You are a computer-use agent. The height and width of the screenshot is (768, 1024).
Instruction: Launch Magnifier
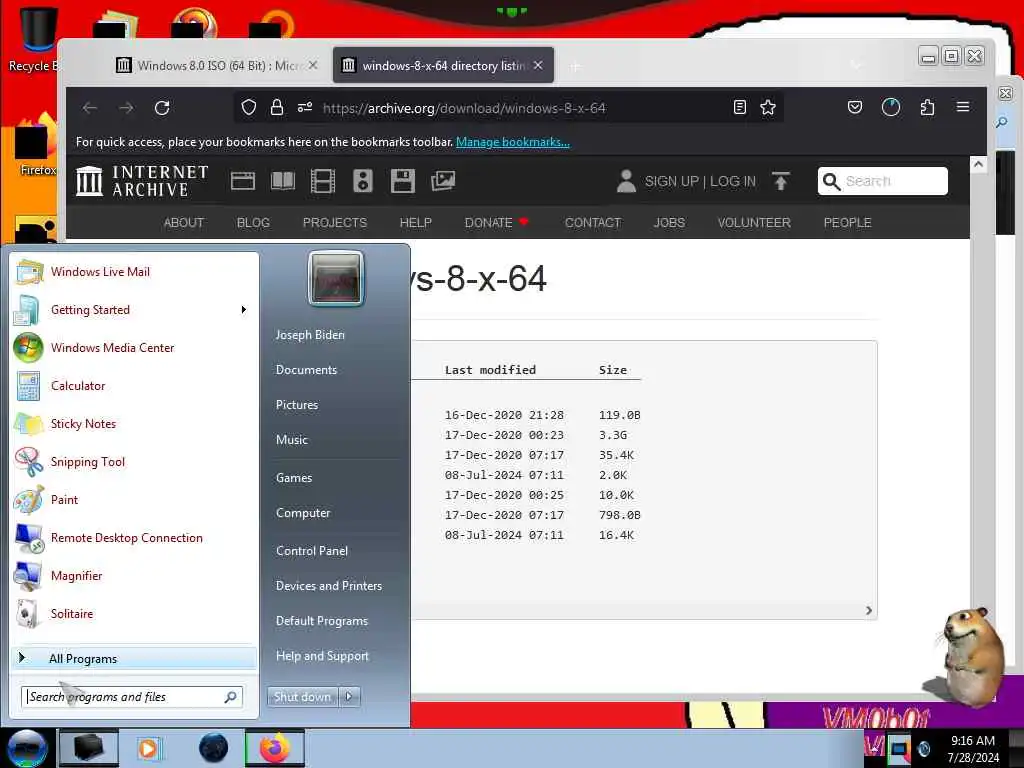click(x=134, y=575)
